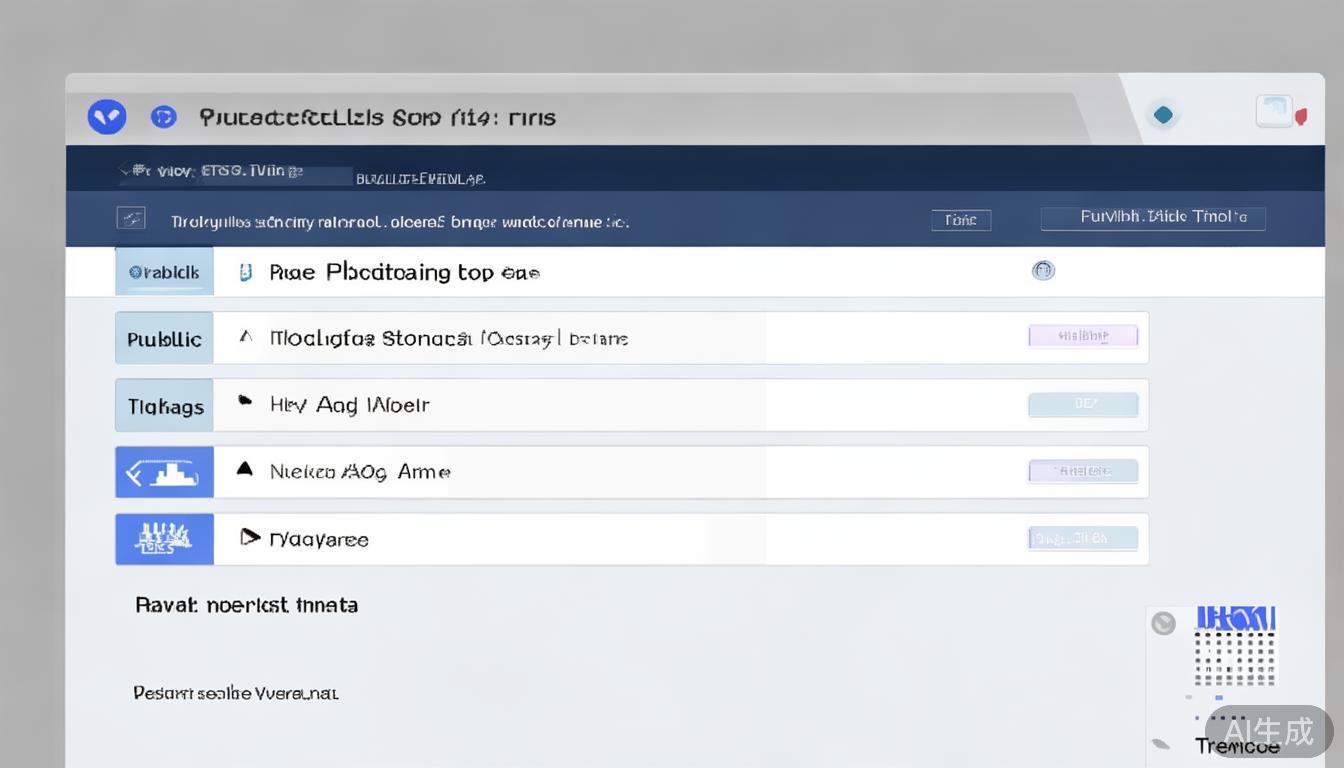
Task: Expand the Stonacat row with the up chevron
Action: [245, 338]
